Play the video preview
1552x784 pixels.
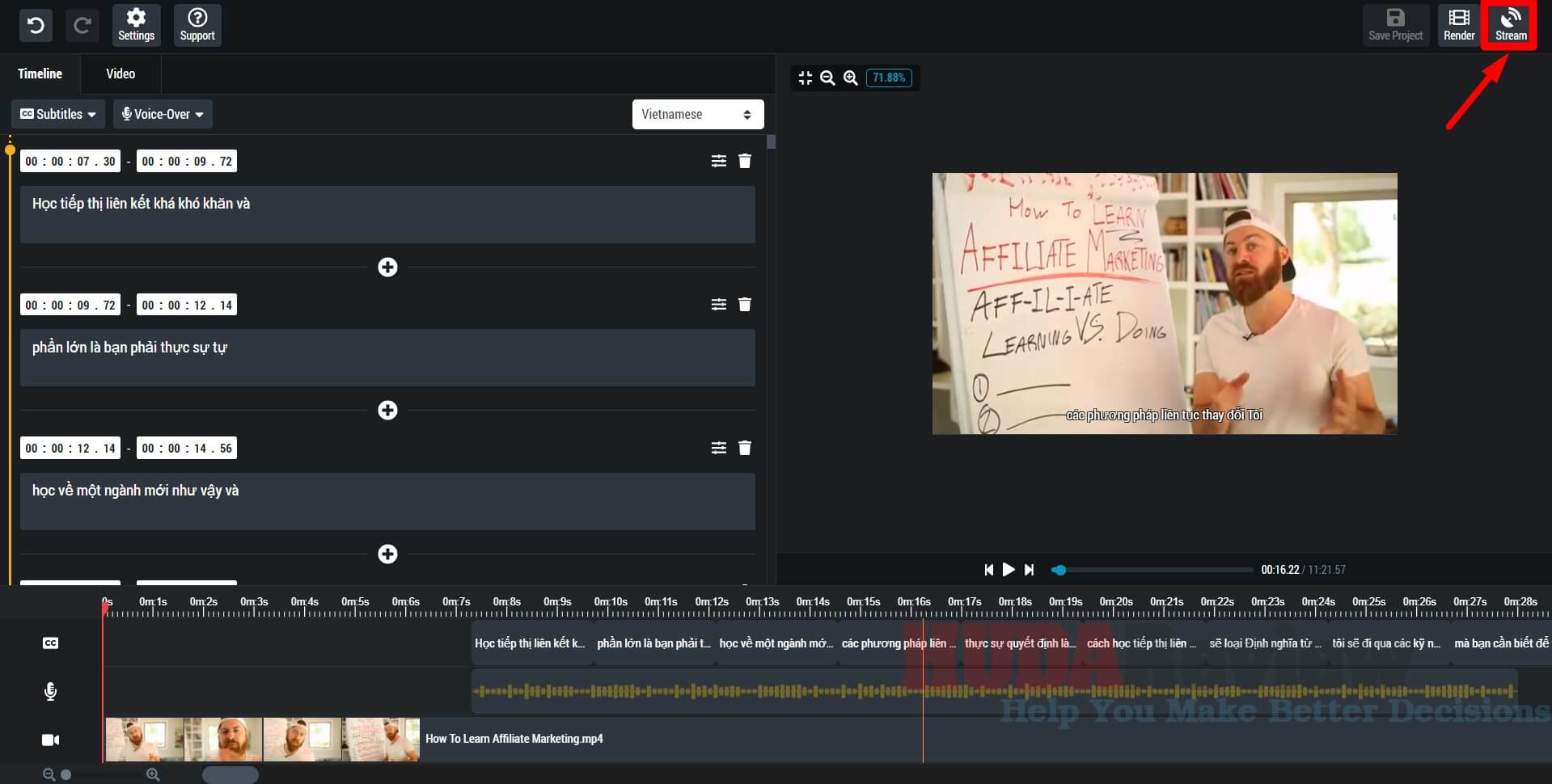(1009, 570)
